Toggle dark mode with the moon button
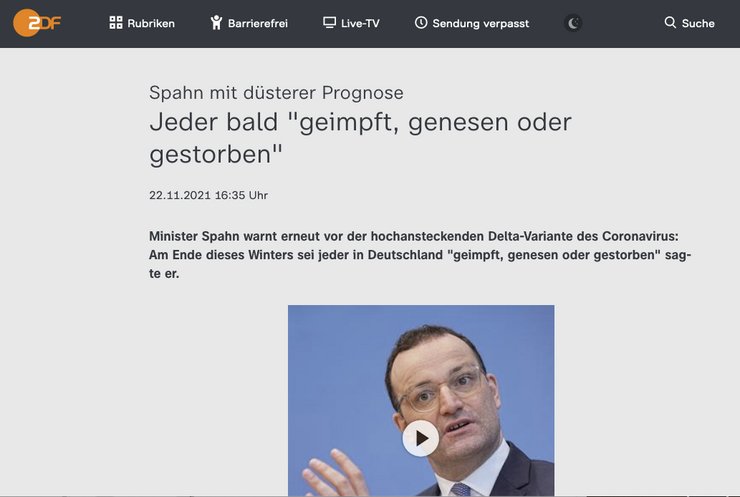The width and height of the screenshot is (740, 497). 573,23
